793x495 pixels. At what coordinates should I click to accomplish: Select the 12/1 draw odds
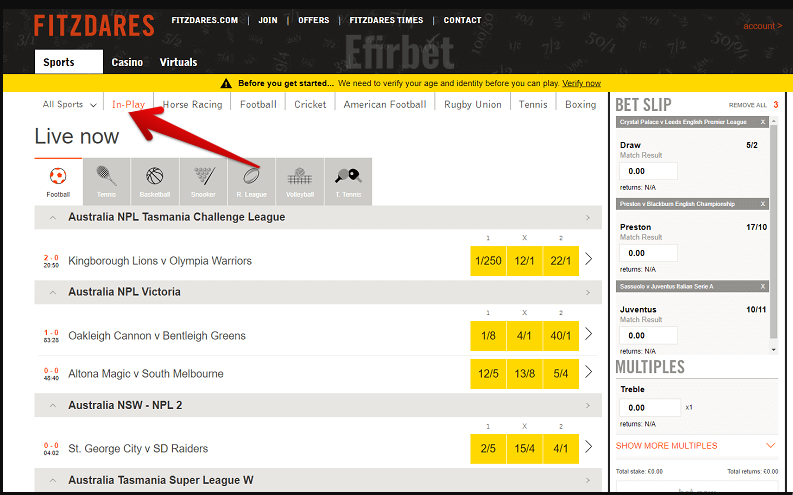tap(524, 261)
